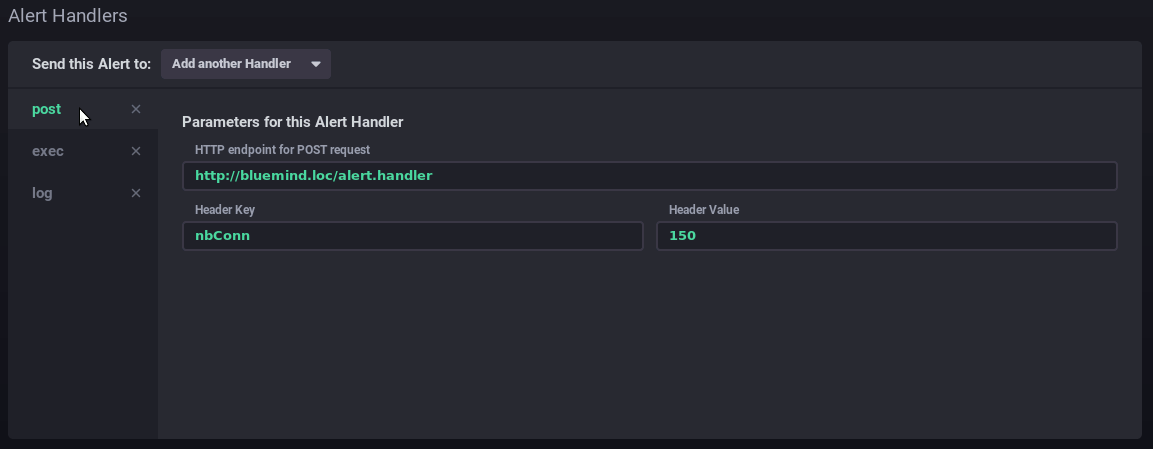Click the Parameters for this Alert Handler heading
1153x449 pixels.
(293, 122)
